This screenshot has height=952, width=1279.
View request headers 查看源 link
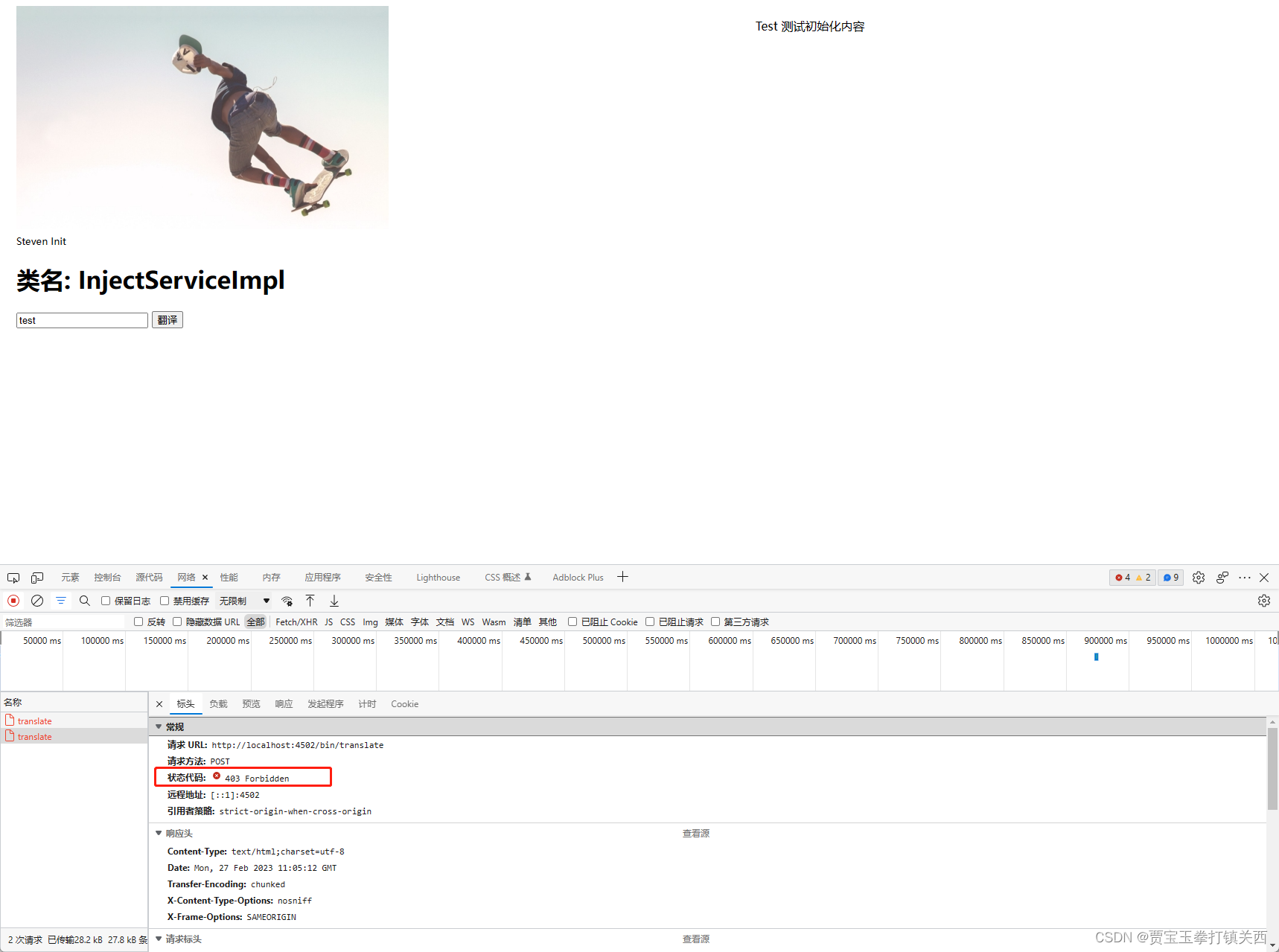[695, 939]
